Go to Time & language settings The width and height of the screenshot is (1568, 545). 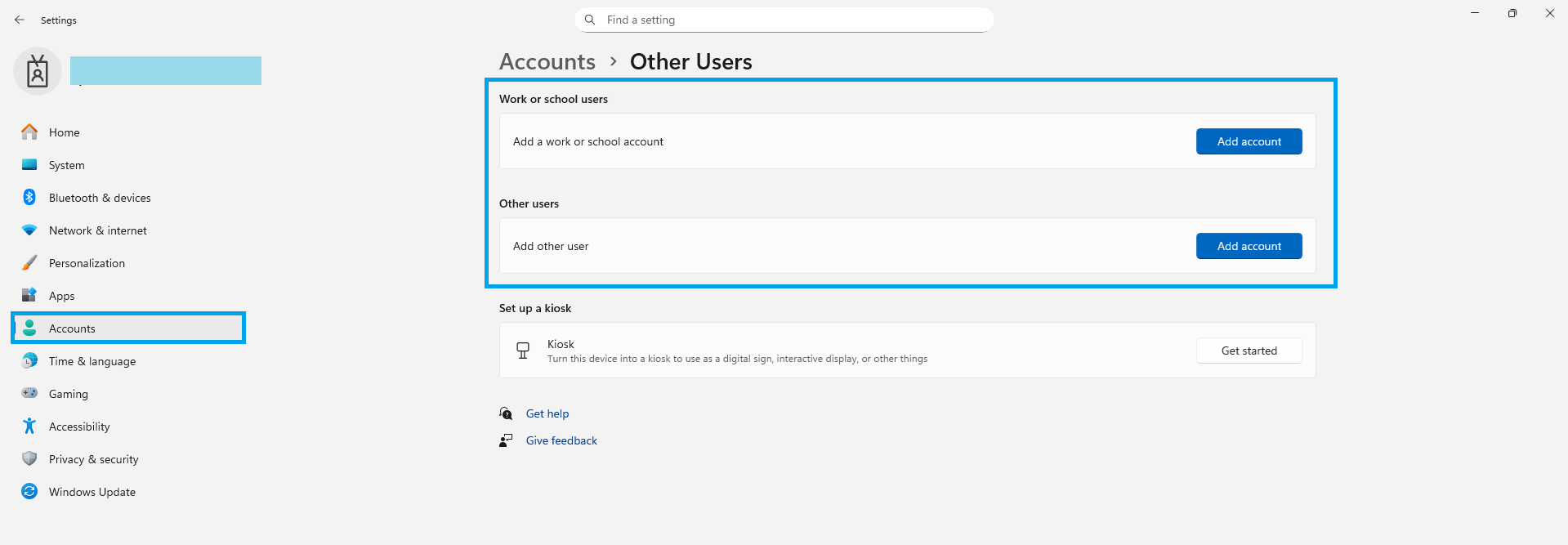tap(92, 361)
